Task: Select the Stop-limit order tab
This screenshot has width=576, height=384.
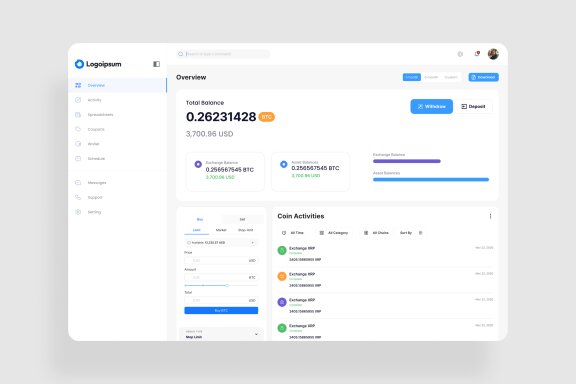Action: [x=246, y=230]
